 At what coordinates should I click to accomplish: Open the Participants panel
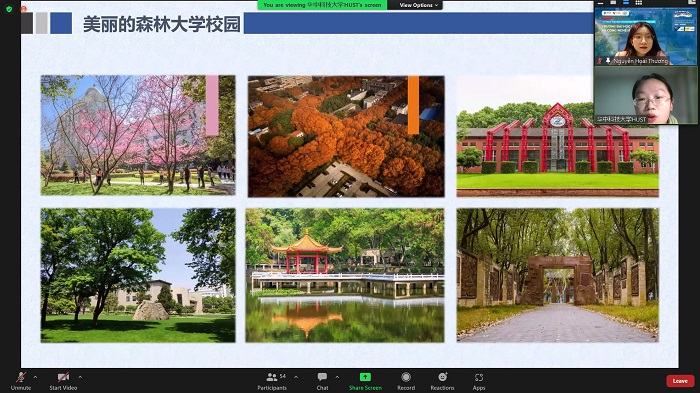pos(272,380)
